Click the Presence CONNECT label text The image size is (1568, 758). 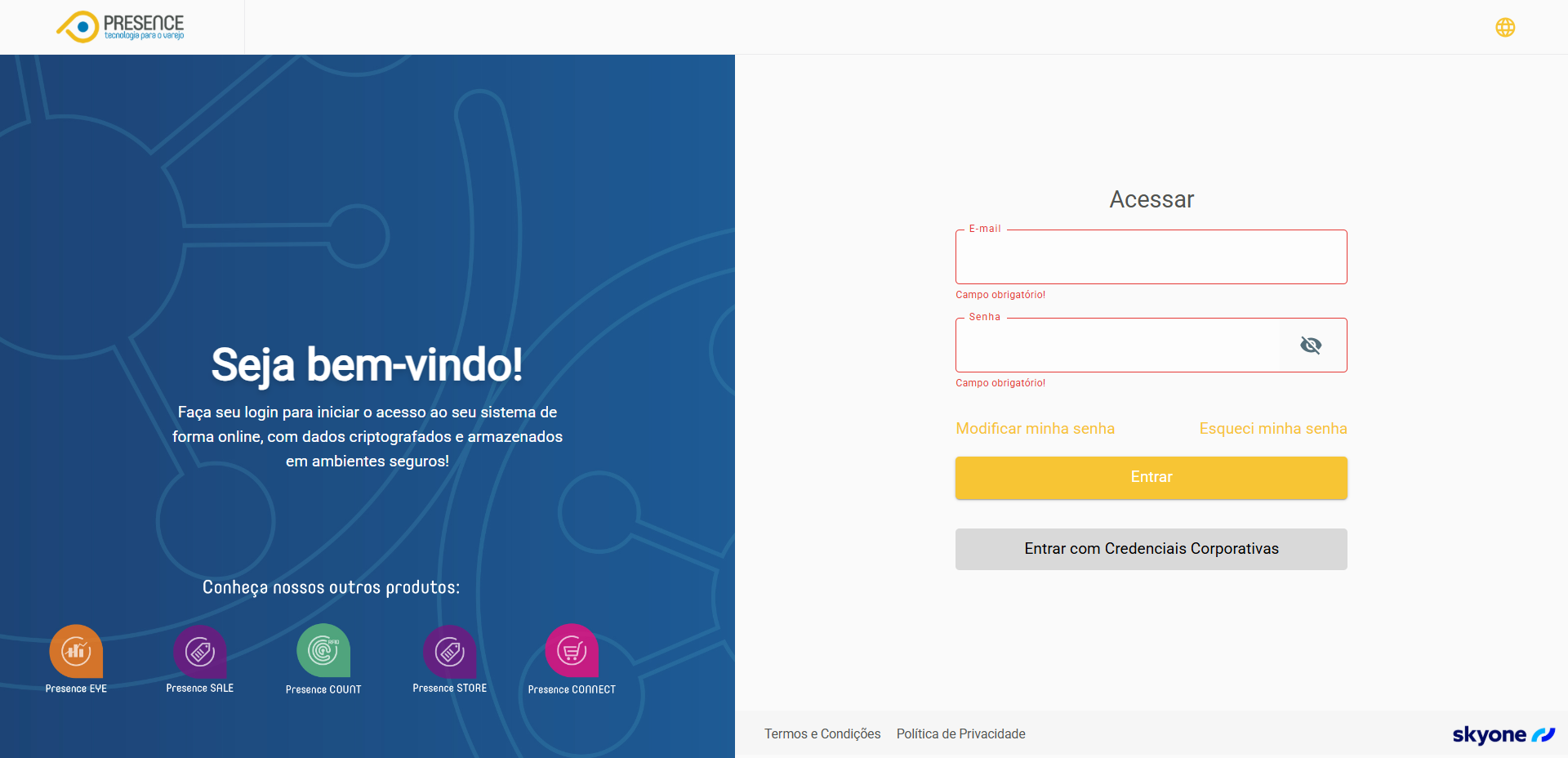pyautogui.click(x=572, y=689)
